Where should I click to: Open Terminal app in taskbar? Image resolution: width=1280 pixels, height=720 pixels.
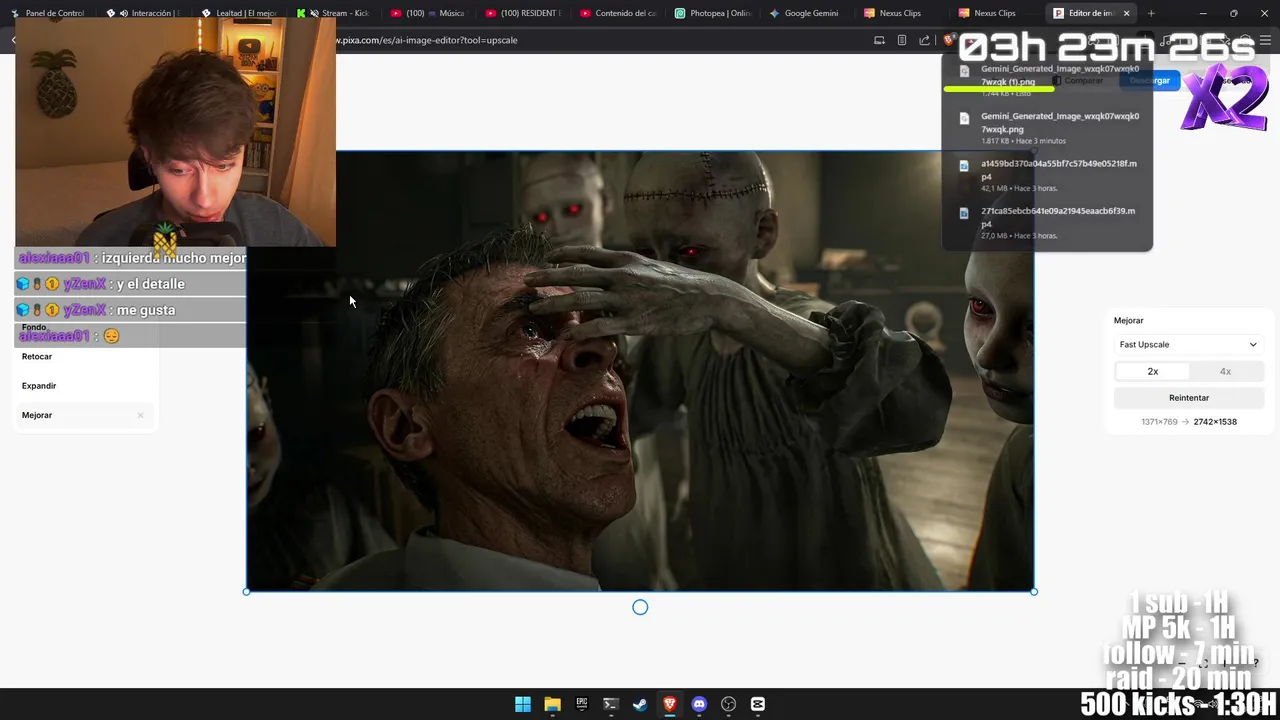tap(611, 704)
